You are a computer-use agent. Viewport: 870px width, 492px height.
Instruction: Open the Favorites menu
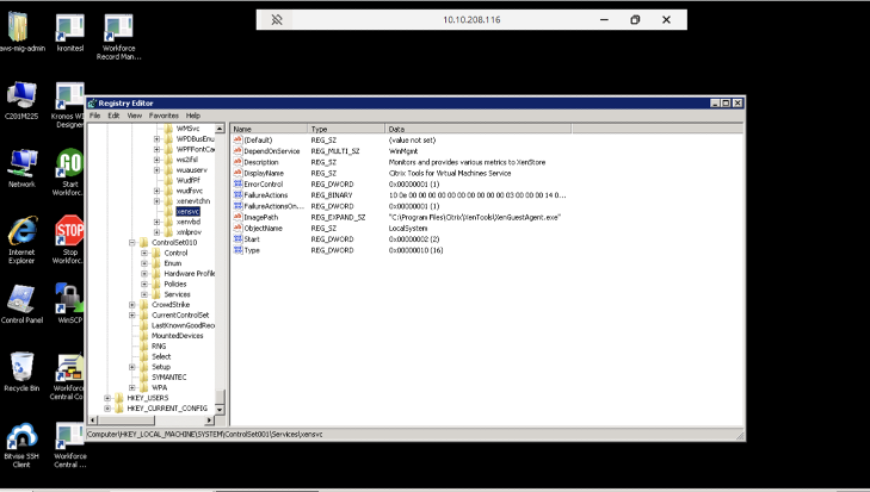[164, 115]
